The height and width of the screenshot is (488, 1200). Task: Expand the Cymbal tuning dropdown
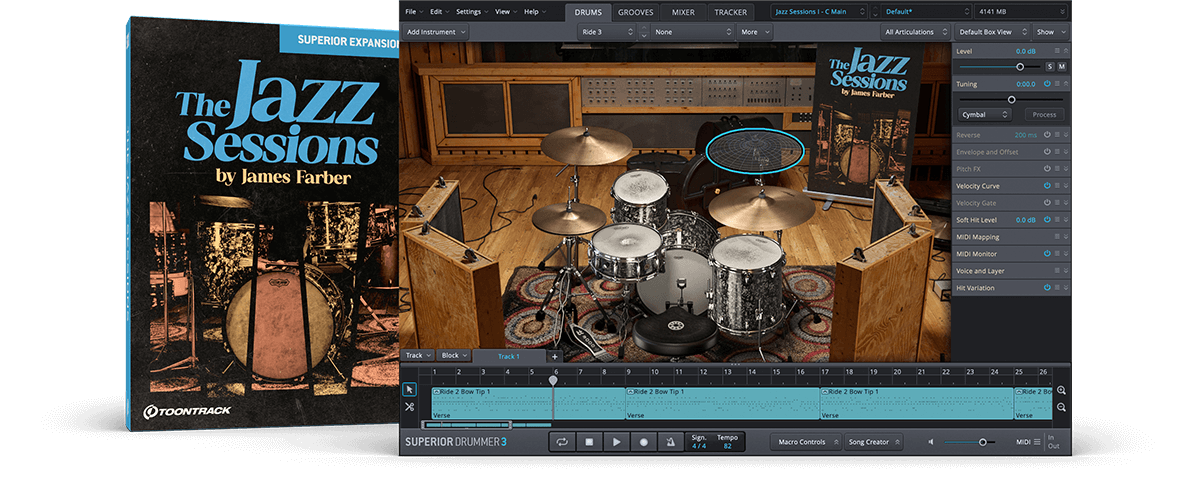pos(985,115)
